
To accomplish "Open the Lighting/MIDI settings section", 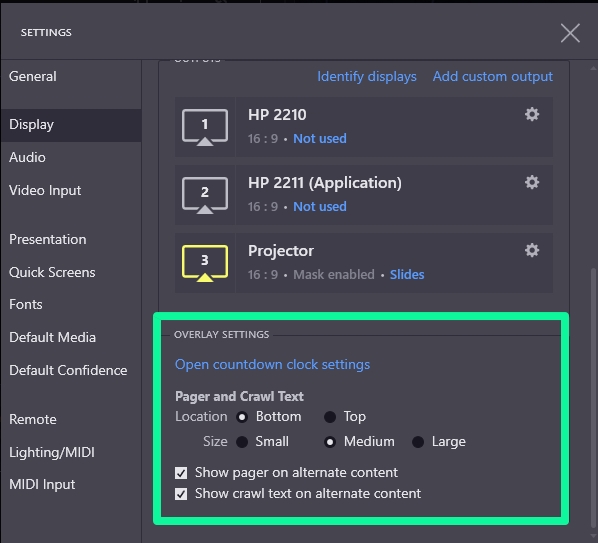I will [x=71, y=452].
